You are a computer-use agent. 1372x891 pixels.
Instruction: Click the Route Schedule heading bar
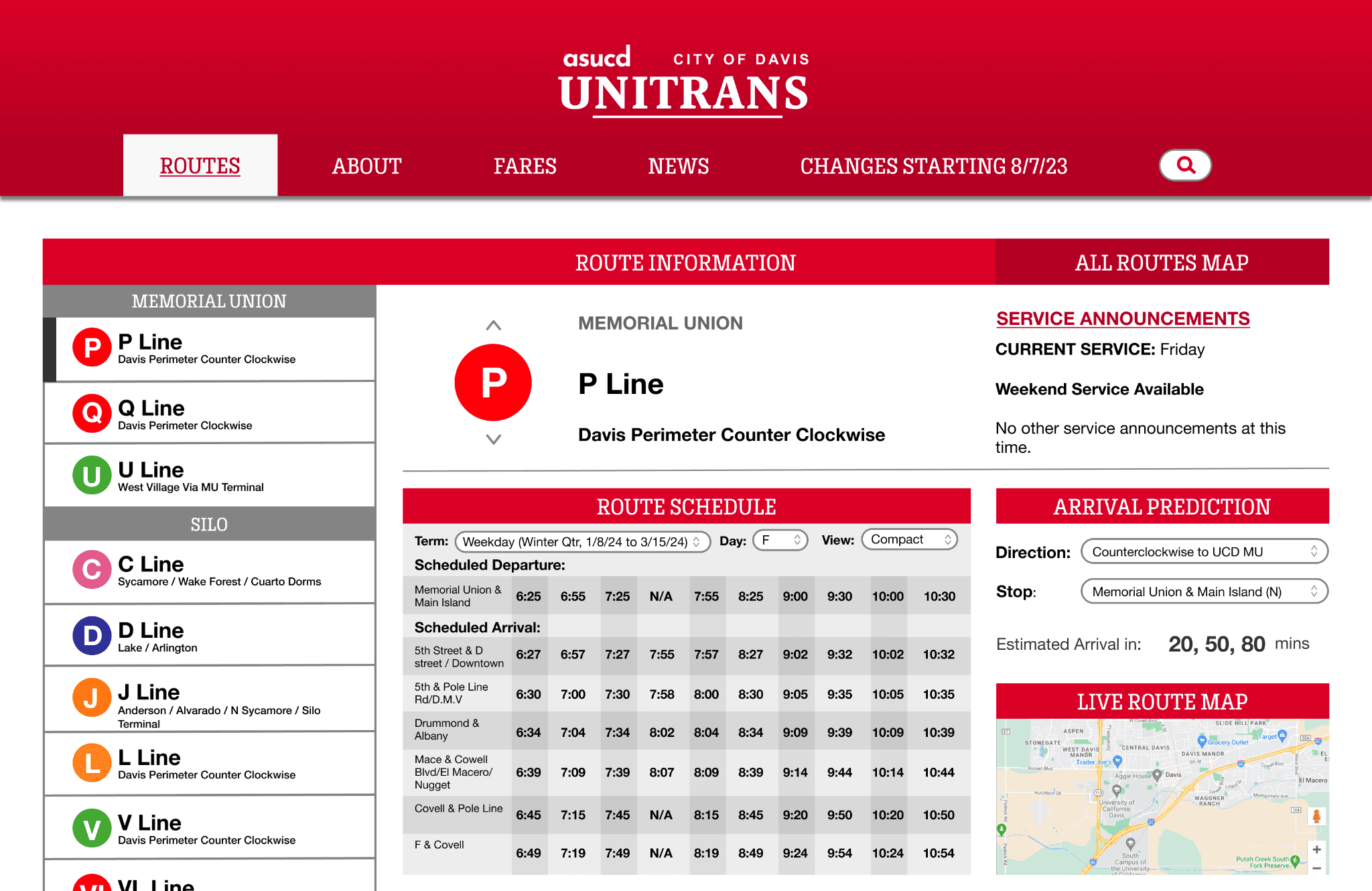686,506
